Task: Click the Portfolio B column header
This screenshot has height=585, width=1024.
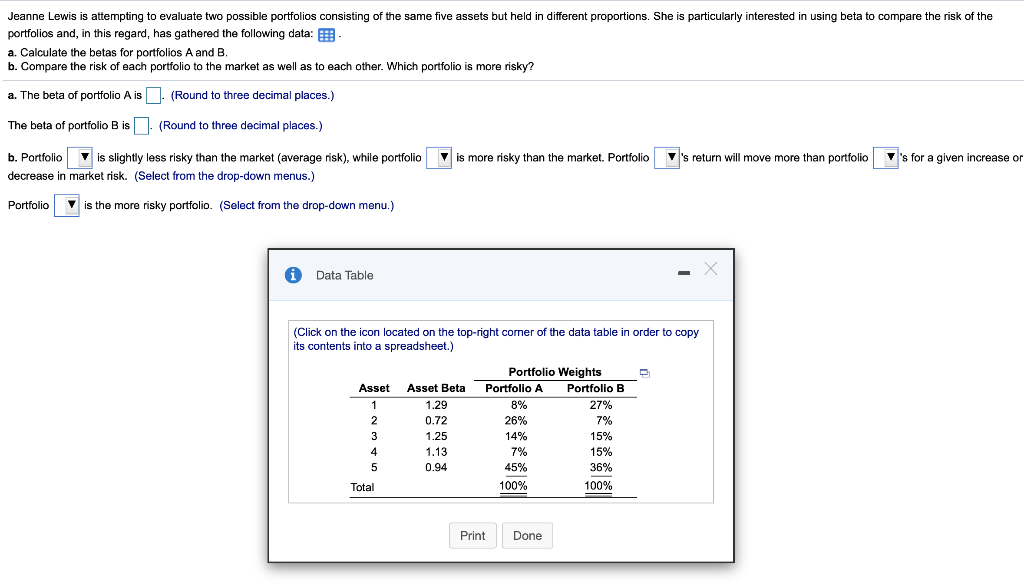Action: click(x=598, y=388)
